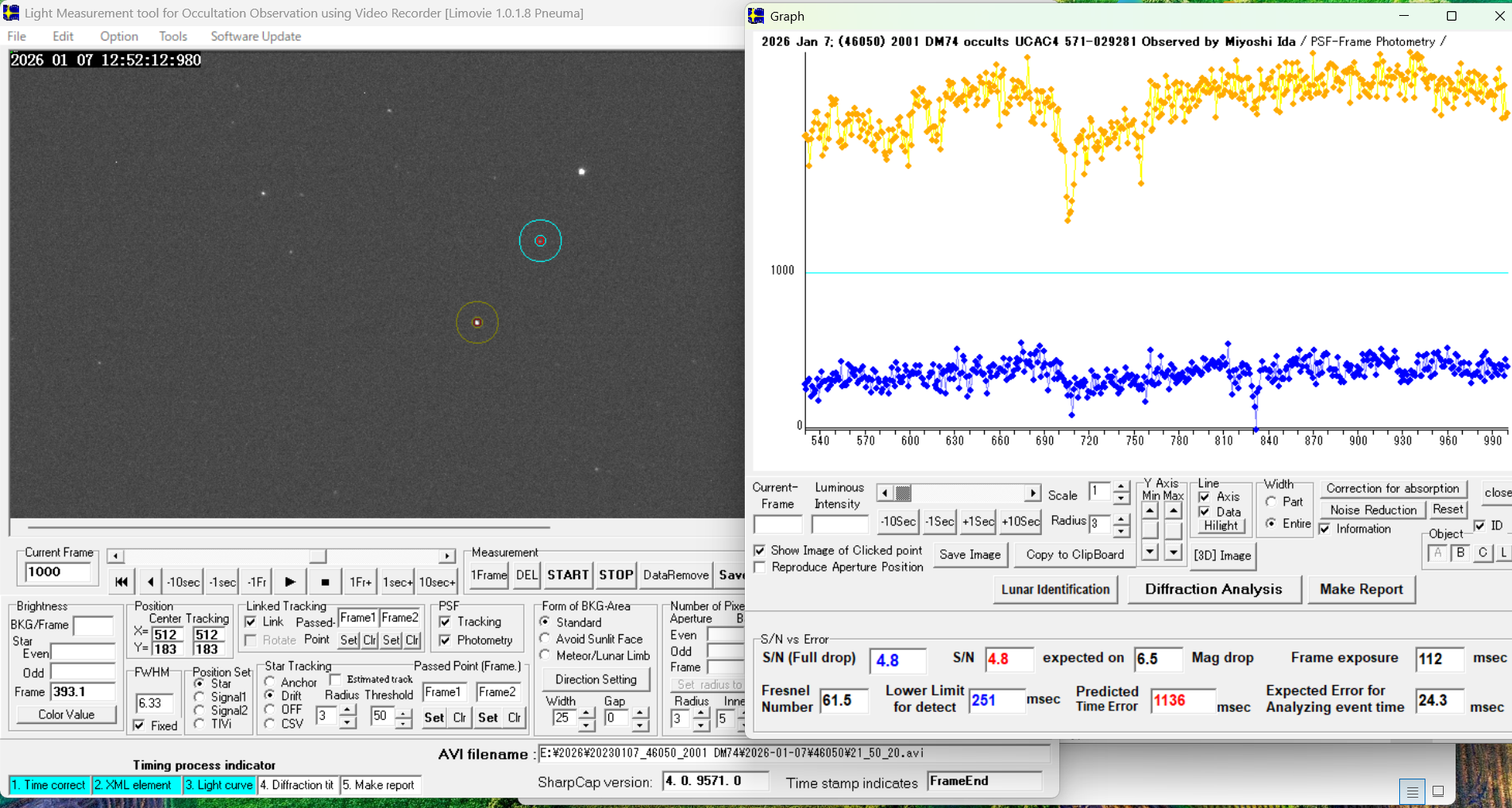Click the measurement START button
The height and width of the screenshot is (808, 1512).
tap(568, 575)
